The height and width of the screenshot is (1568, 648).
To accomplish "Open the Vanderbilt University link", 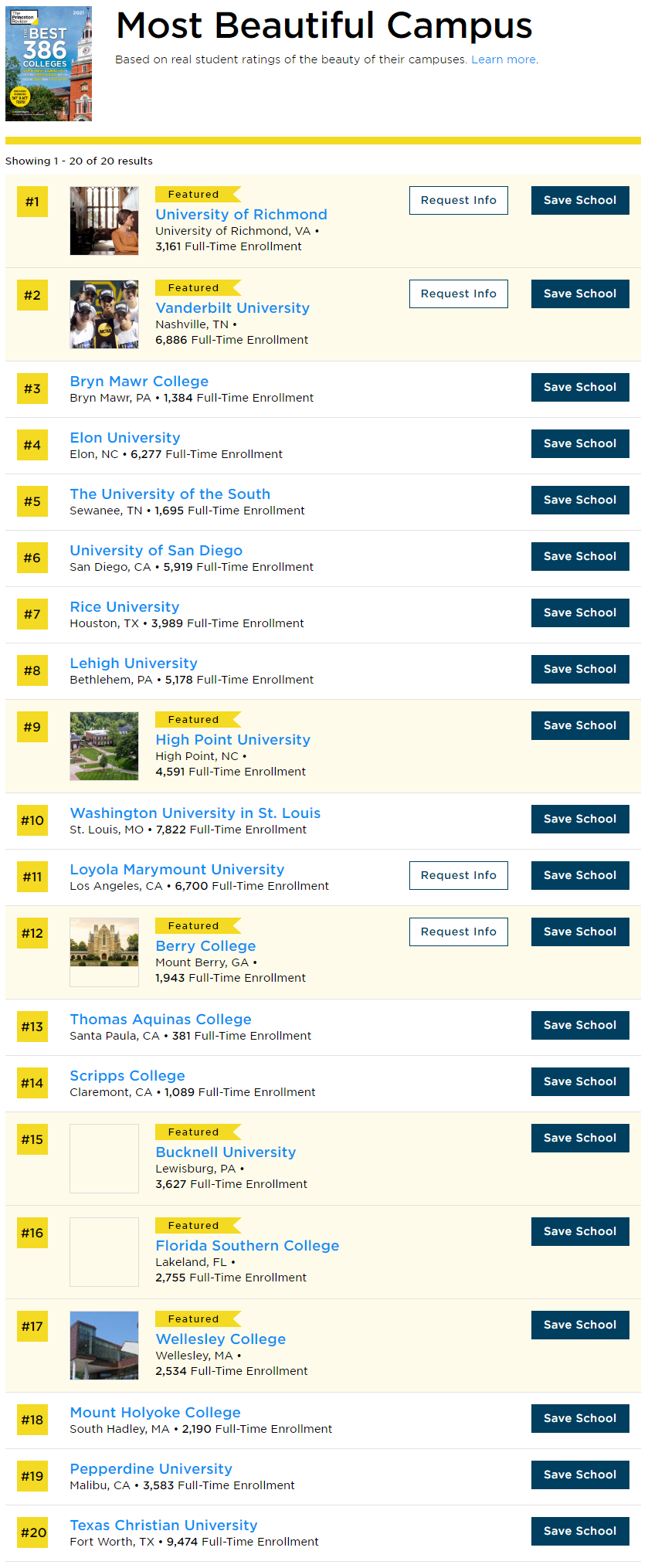I will [232, 308].
